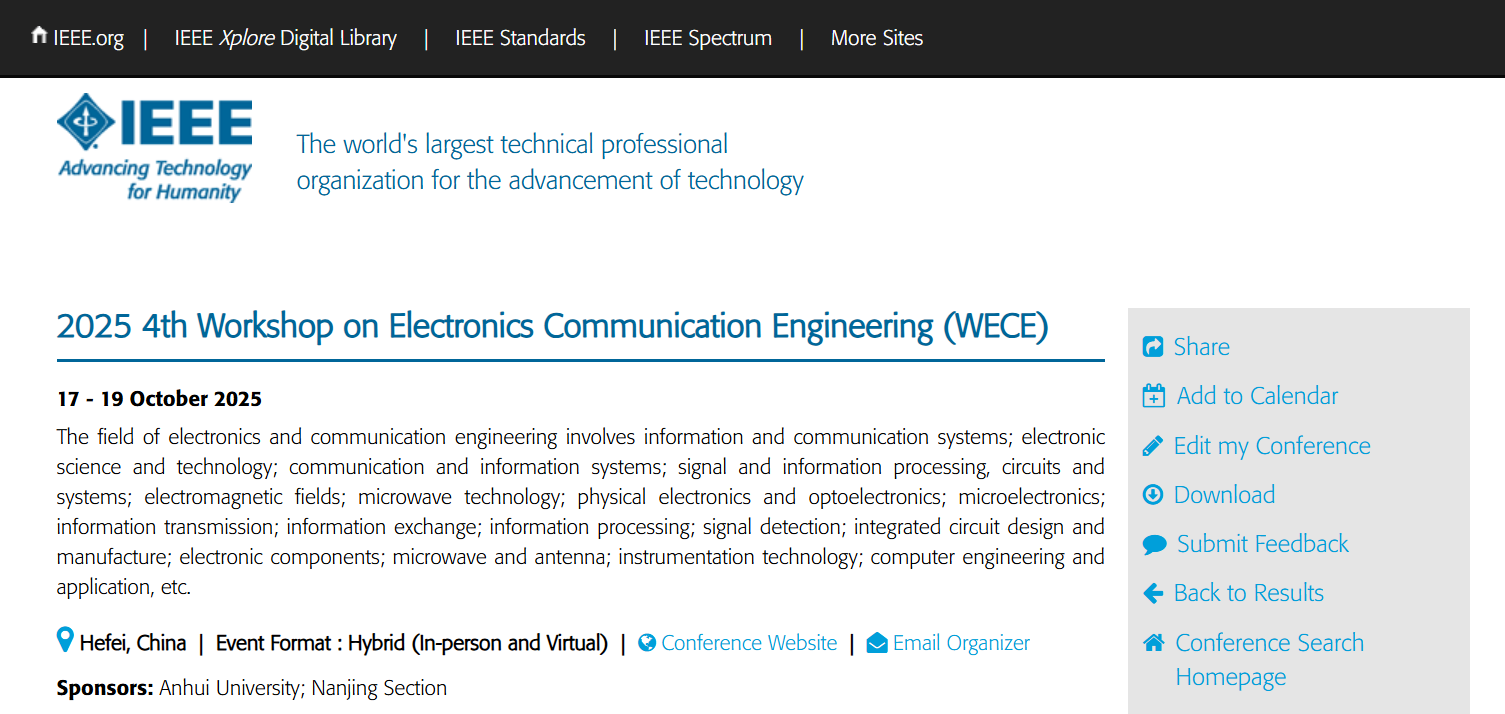Click the Share arrow icon
Viewport: 1505px width, 714px height.
1153,347
